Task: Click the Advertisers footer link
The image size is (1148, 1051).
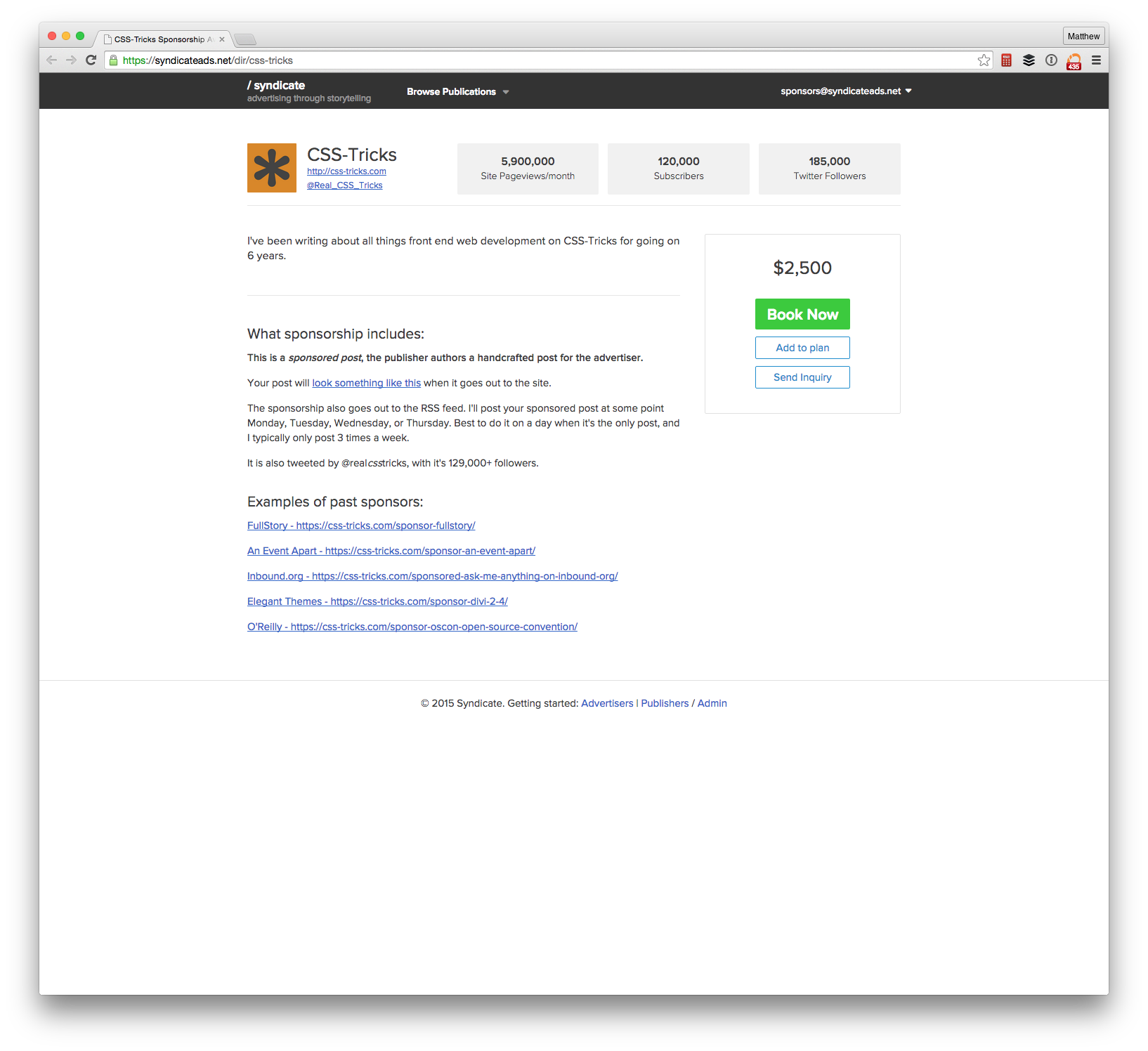Action: (607, 703)
